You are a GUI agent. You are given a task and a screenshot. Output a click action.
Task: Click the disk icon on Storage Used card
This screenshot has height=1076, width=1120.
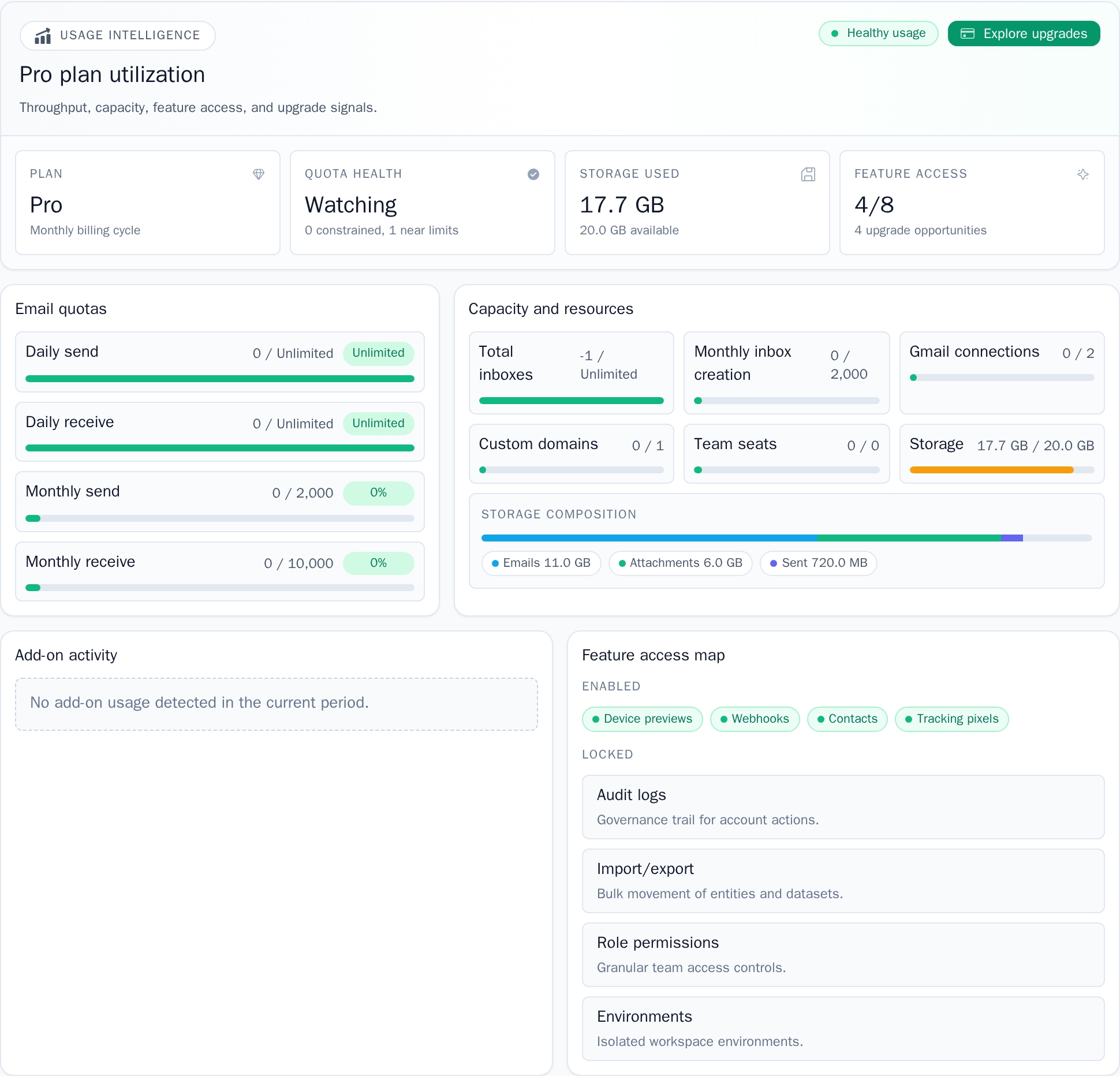click(x=808, y=174)
